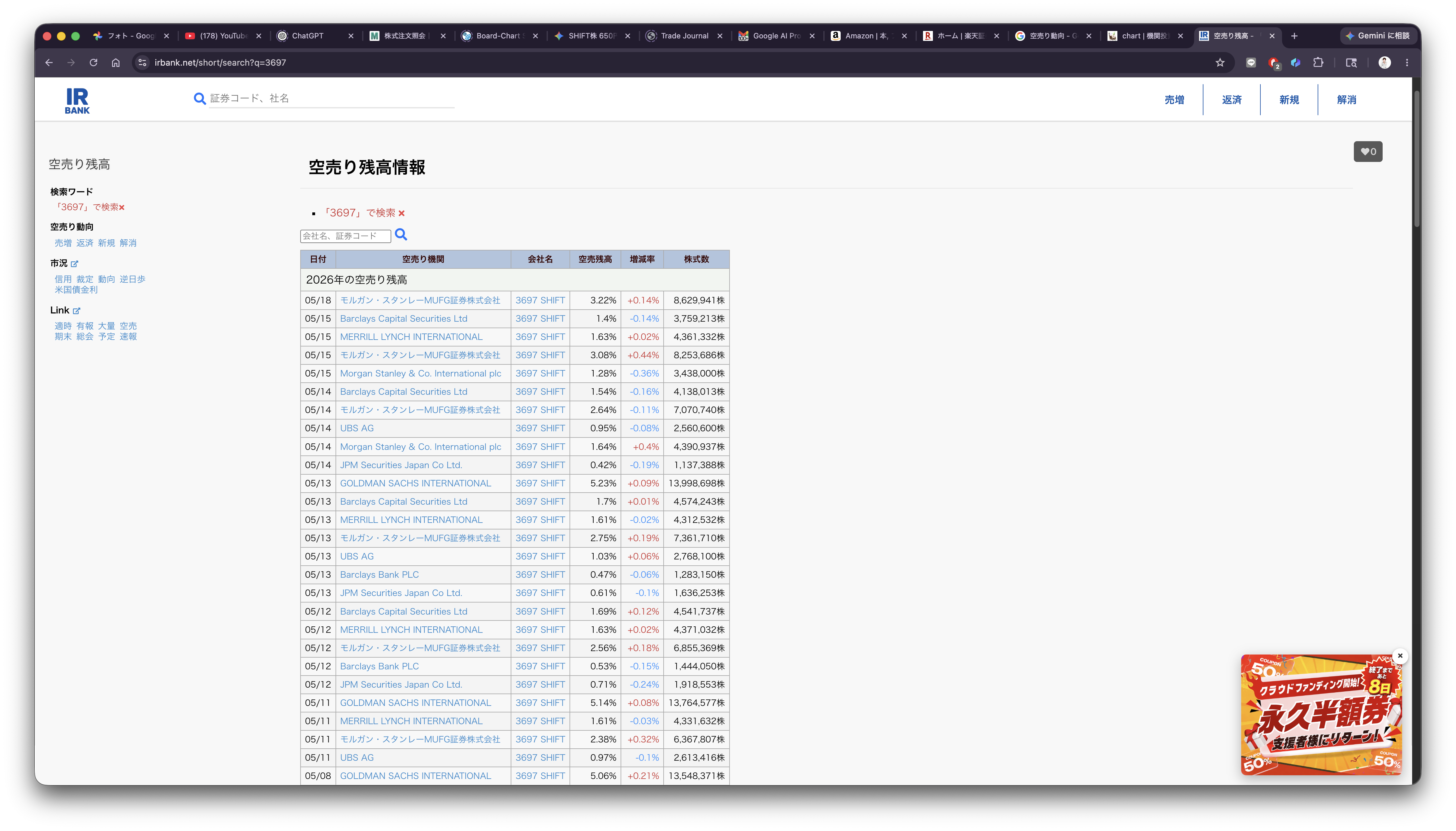Open the 解消 header menu
This screenshot has height=831, width=1456.
pyautogui.click(x=1346, y=100)
